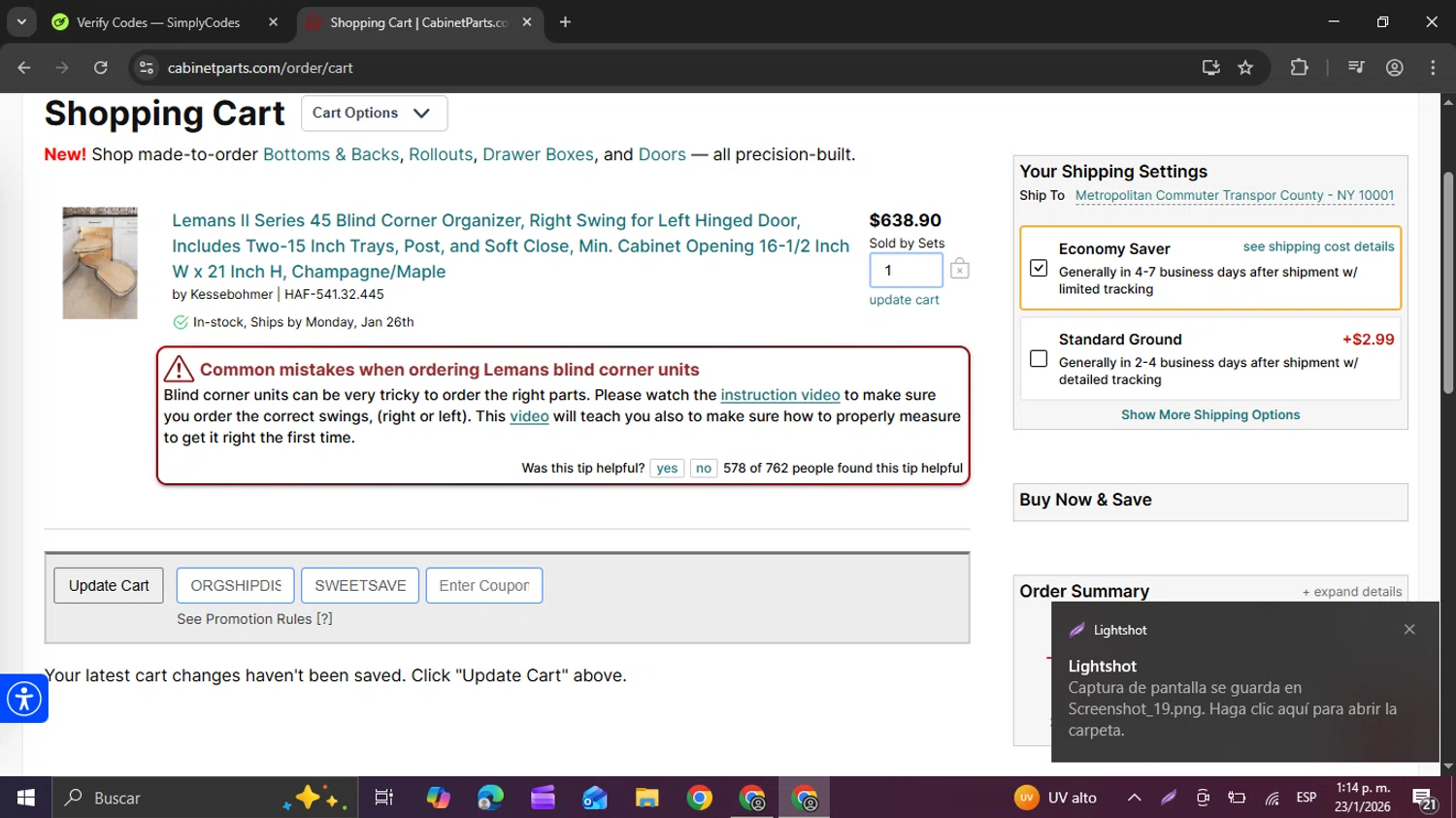Screen dimensions: 1456x818
Task: Open the Bottoms & Backs link
Action: click(331, 154)
